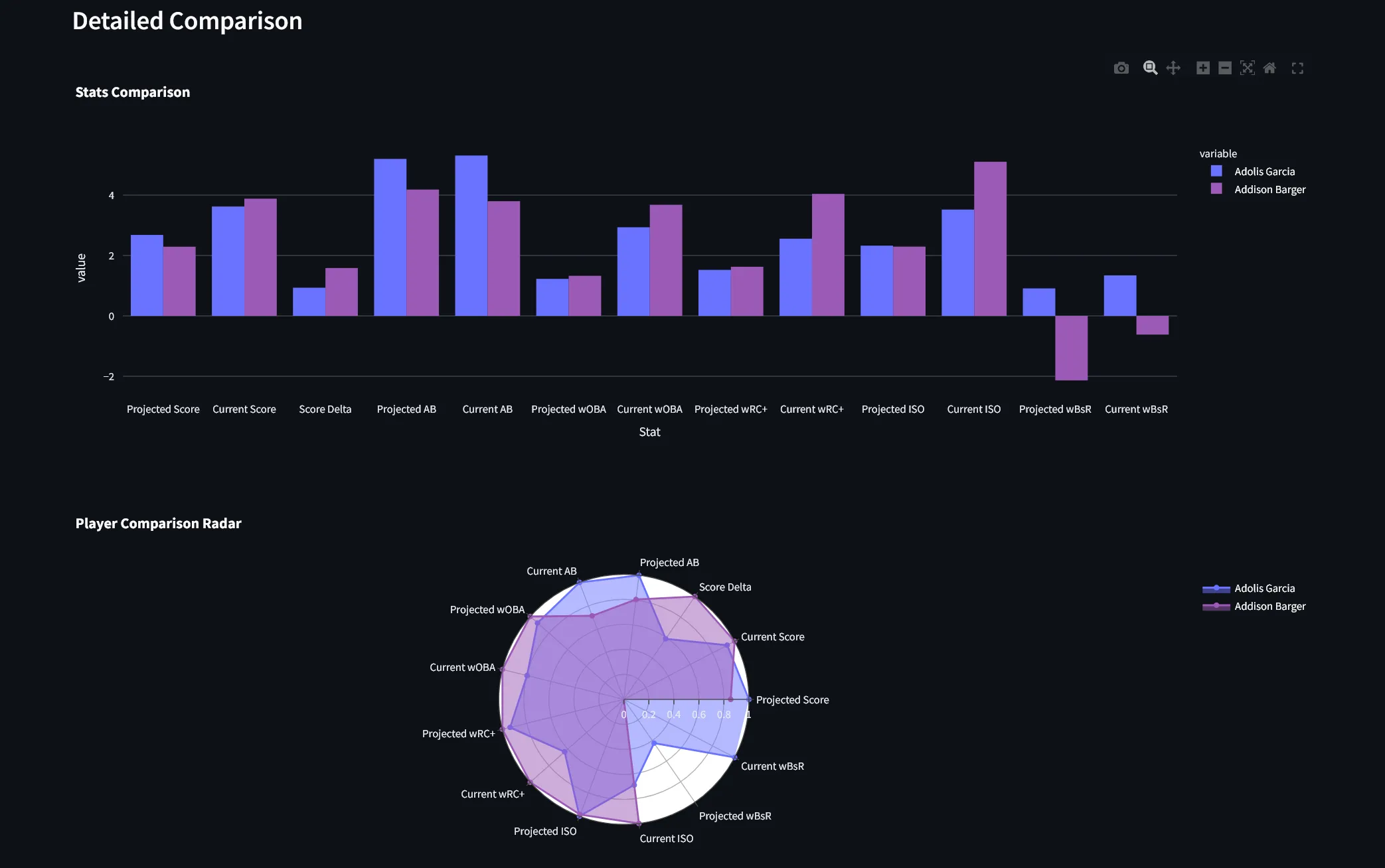The image size is (1385, 868).
Task: Click the camera icon to download the plot
Action: point(1121,68)
